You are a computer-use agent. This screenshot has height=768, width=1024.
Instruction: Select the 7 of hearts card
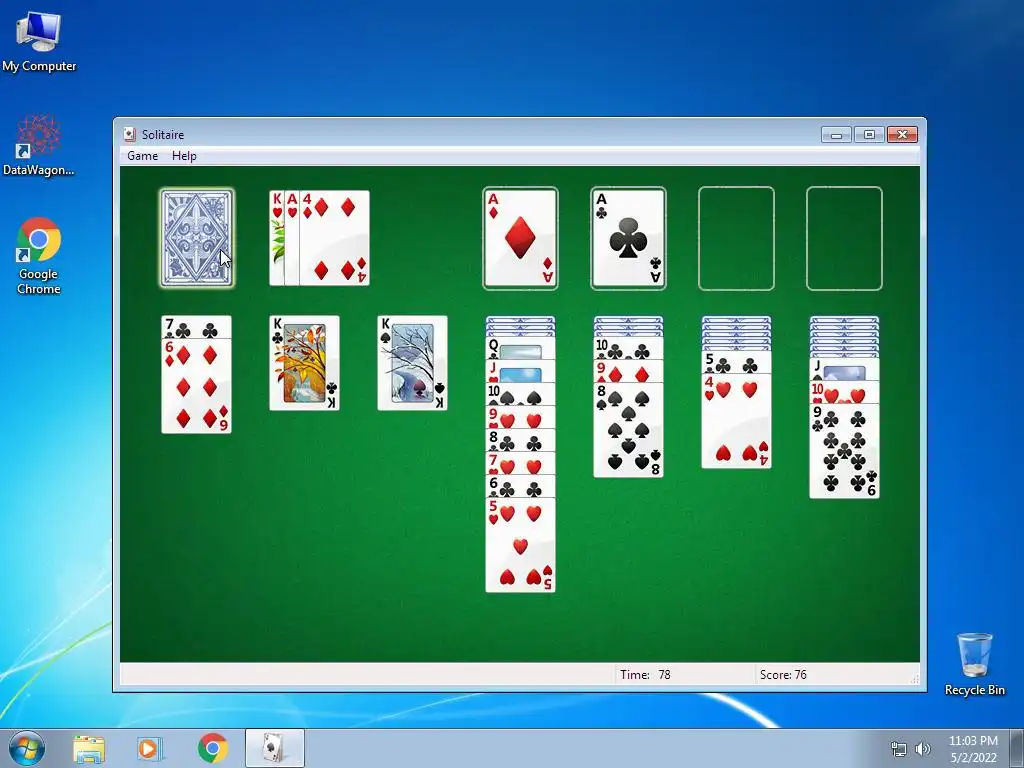coord(520,464)
